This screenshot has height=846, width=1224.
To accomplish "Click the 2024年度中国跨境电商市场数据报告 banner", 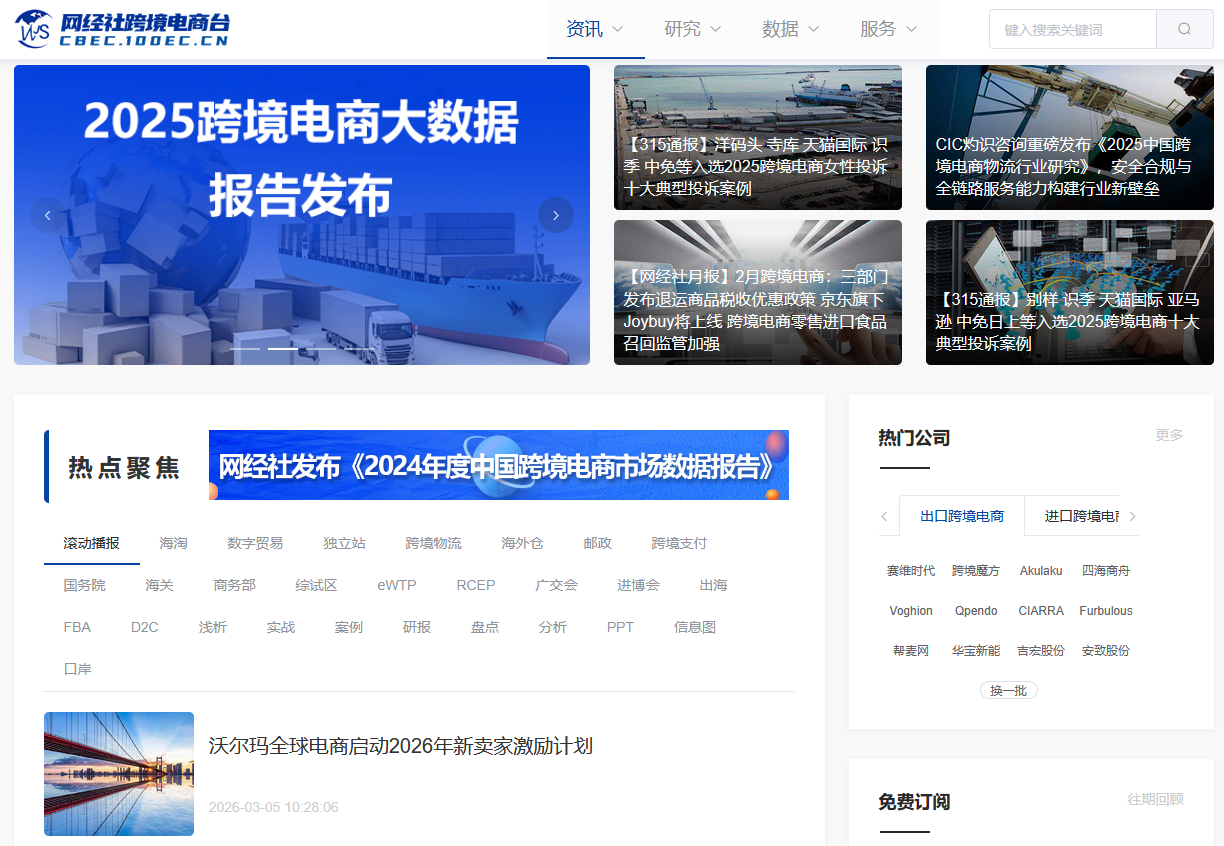I will 498,464.
